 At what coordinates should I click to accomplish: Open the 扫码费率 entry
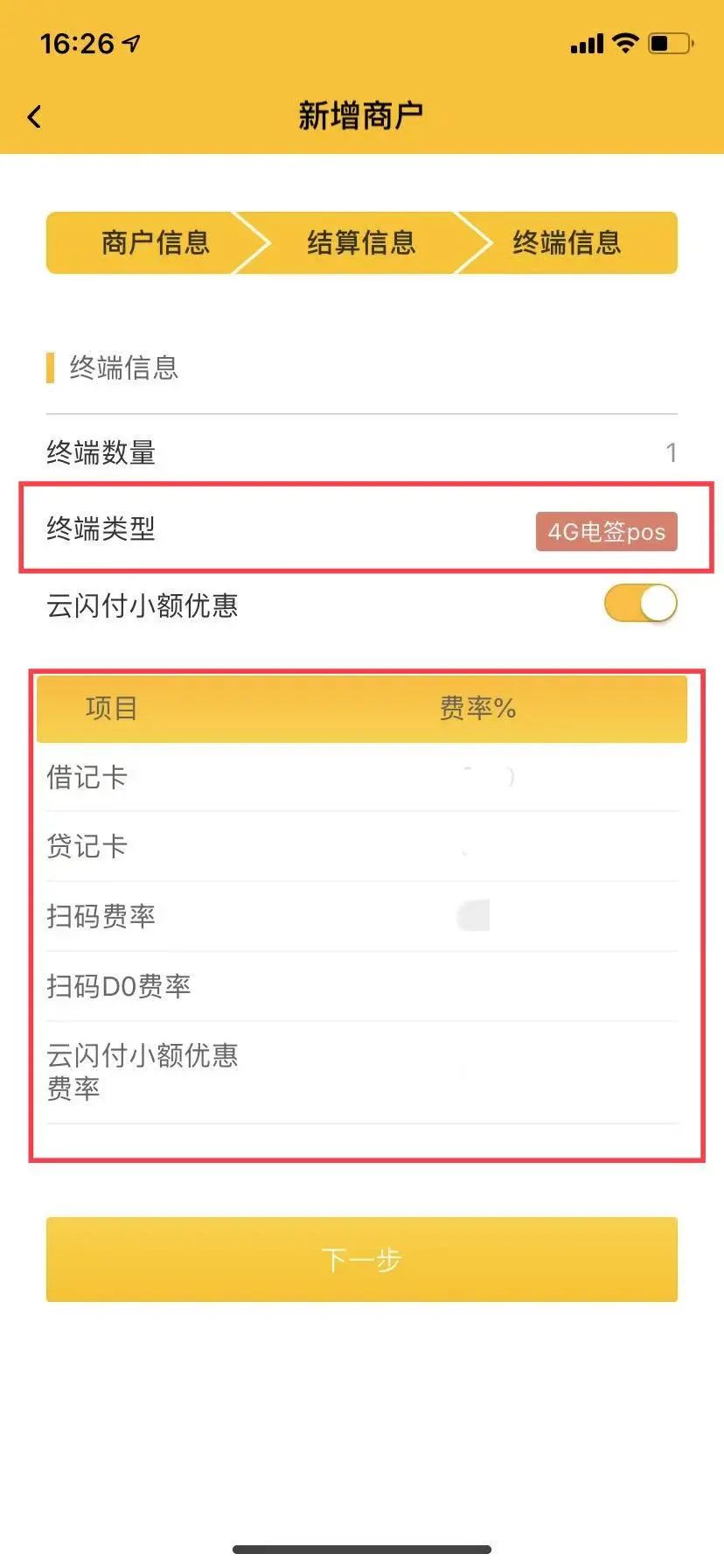[361, 917]
